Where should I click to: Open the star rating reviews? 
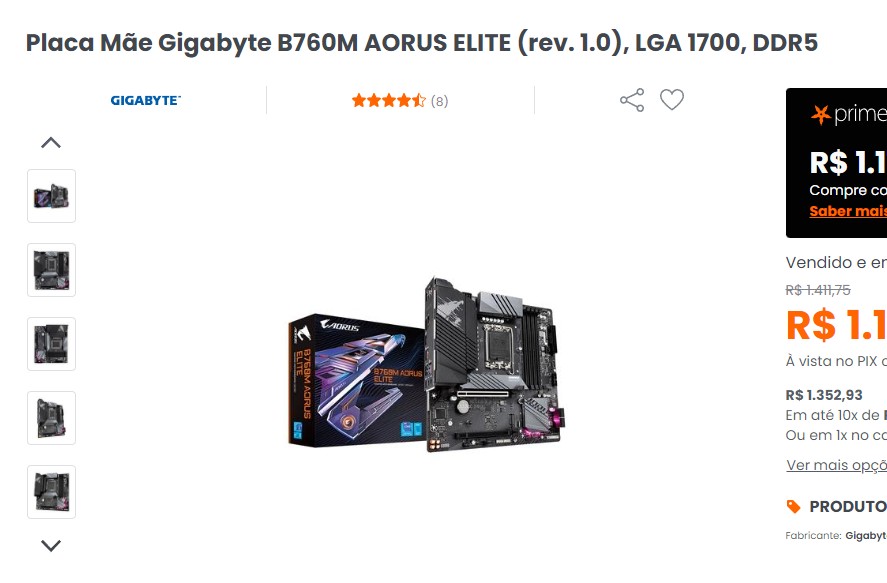[x=389, y=101]
